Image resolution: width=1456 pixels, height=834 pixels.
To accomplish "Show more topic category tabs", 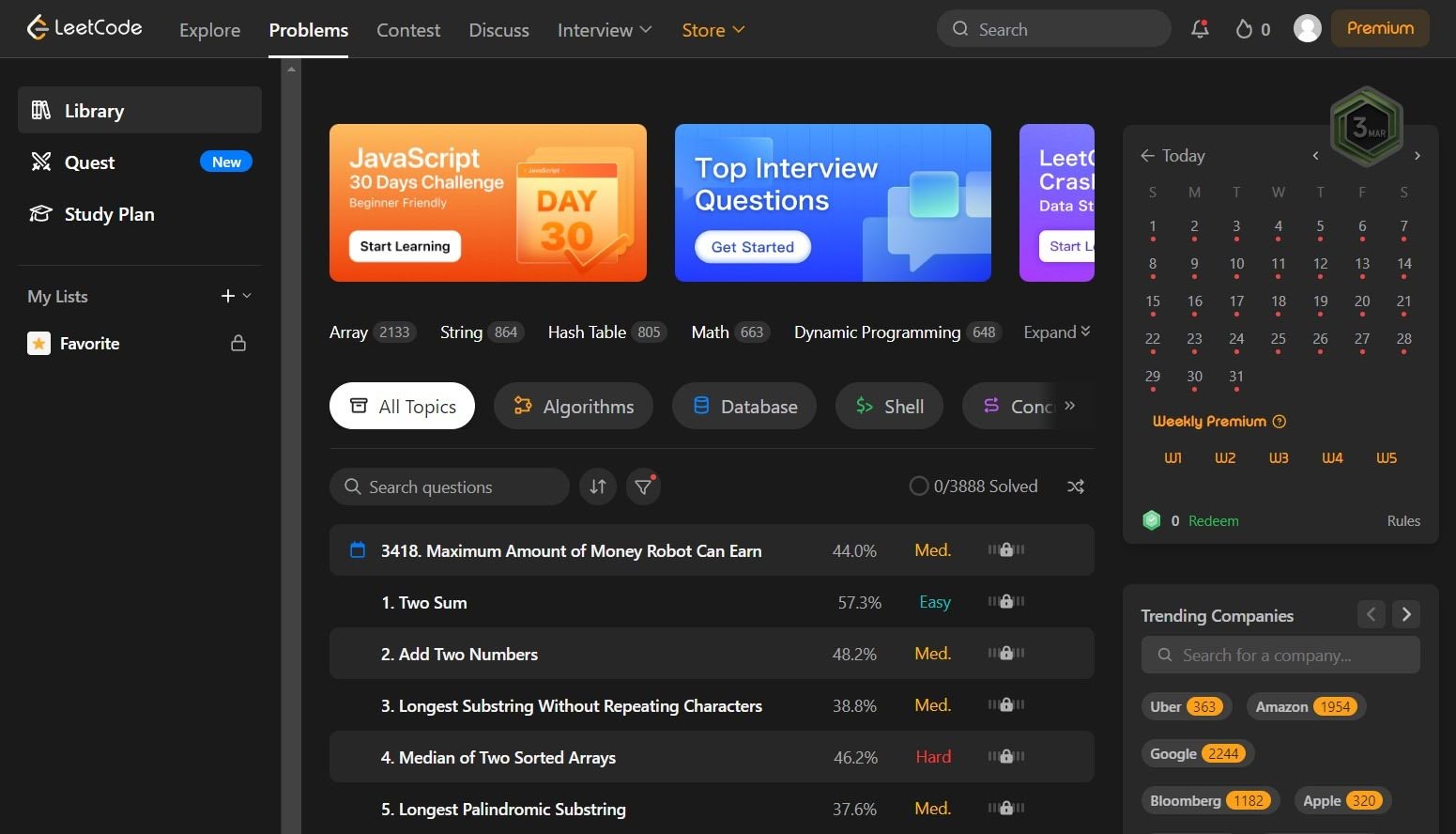I will tap(1069, 406).
